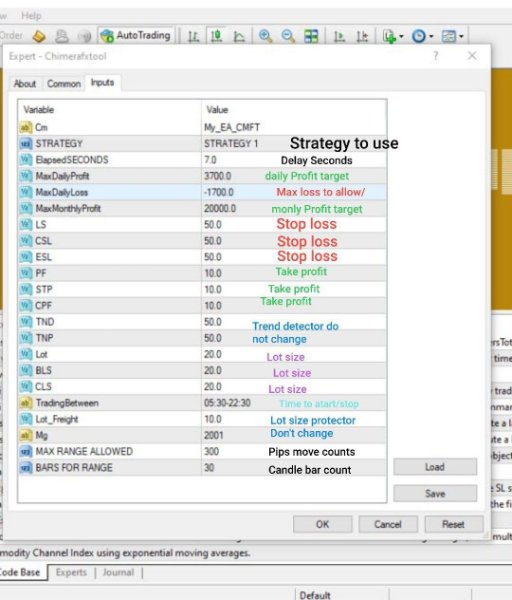Toggle the AutoTrading button

pos(136,36)
